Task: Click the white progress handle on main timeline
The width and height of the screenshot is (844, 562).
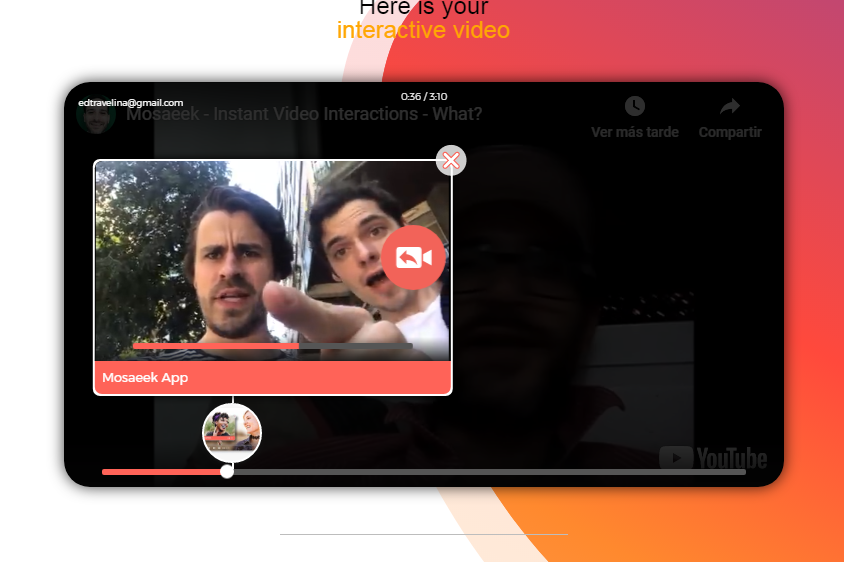Action: pyautogui.click(x=227, y=472)
